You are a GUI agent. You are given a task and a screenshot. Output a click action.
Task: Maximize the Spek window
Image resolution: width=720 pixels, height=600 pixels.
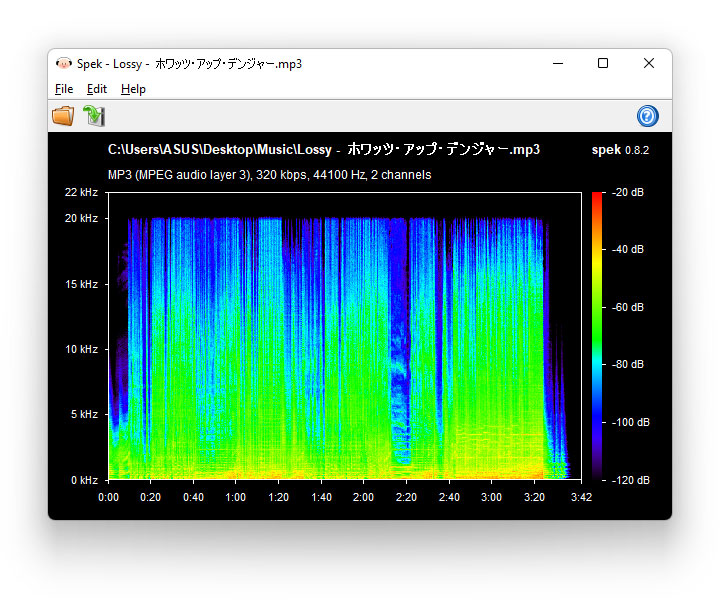tap(603, 63)
